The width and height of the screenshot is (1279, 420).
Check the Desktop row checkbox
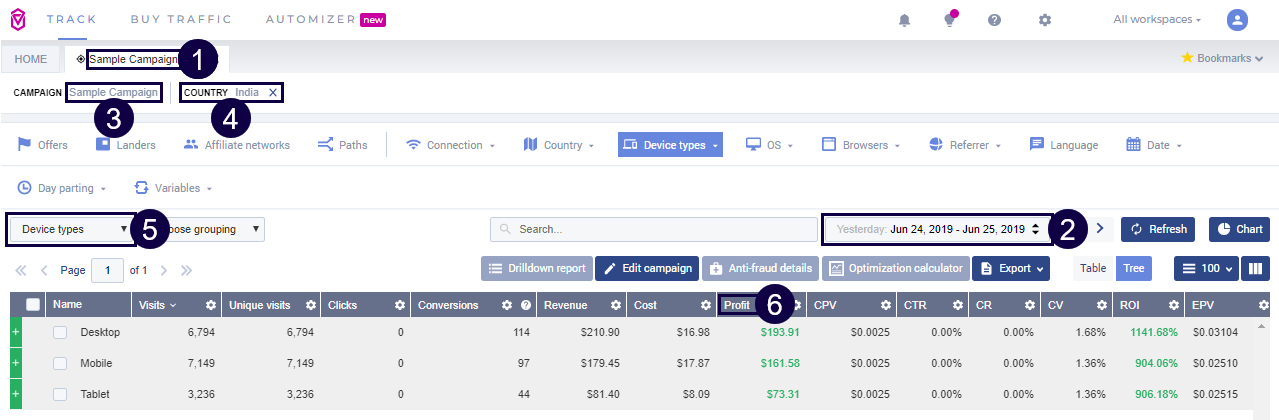[61, 332]
